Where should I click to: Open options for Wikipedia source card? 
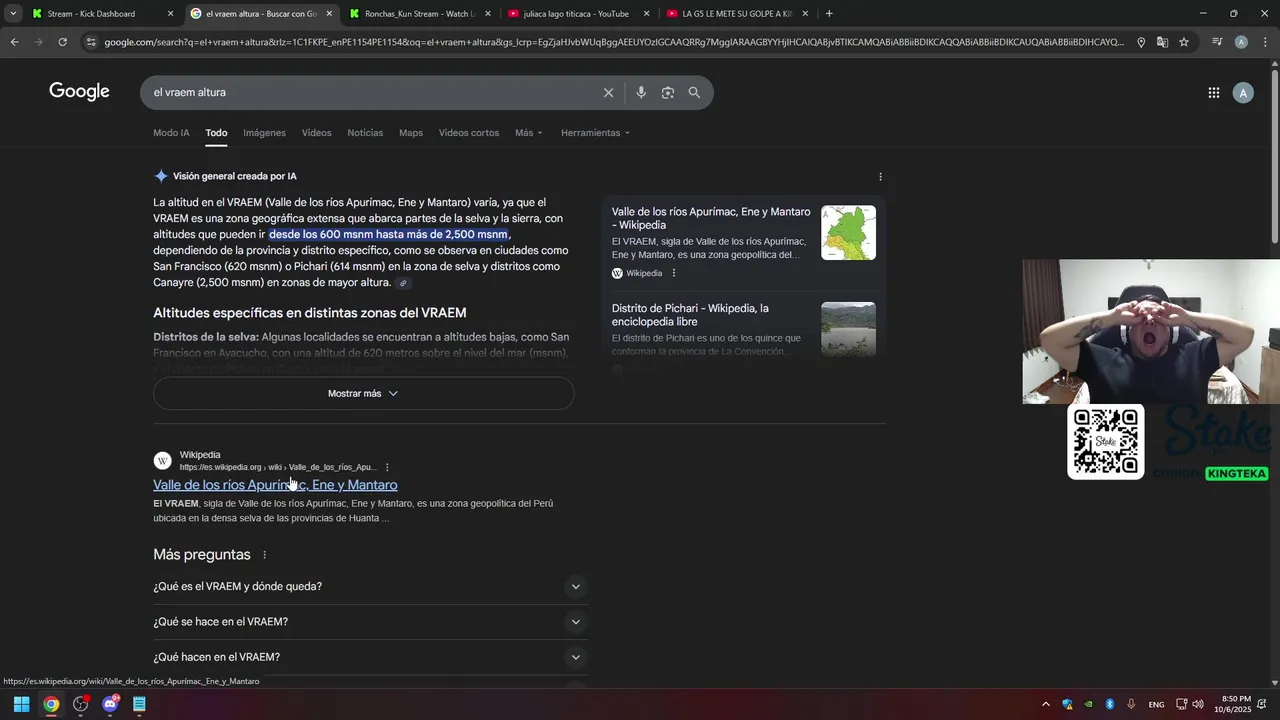coord(674,273)
